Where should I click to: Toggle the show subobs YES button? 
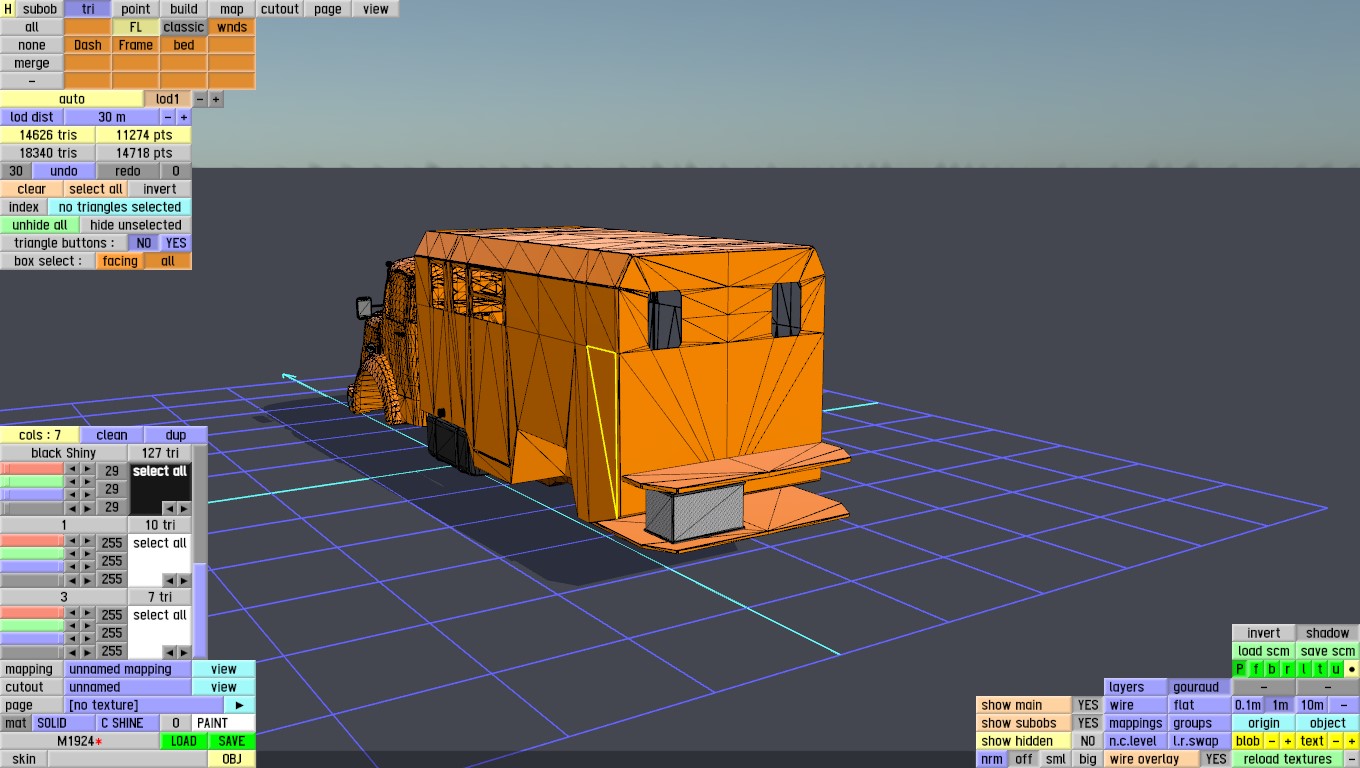pos(1088,723)
